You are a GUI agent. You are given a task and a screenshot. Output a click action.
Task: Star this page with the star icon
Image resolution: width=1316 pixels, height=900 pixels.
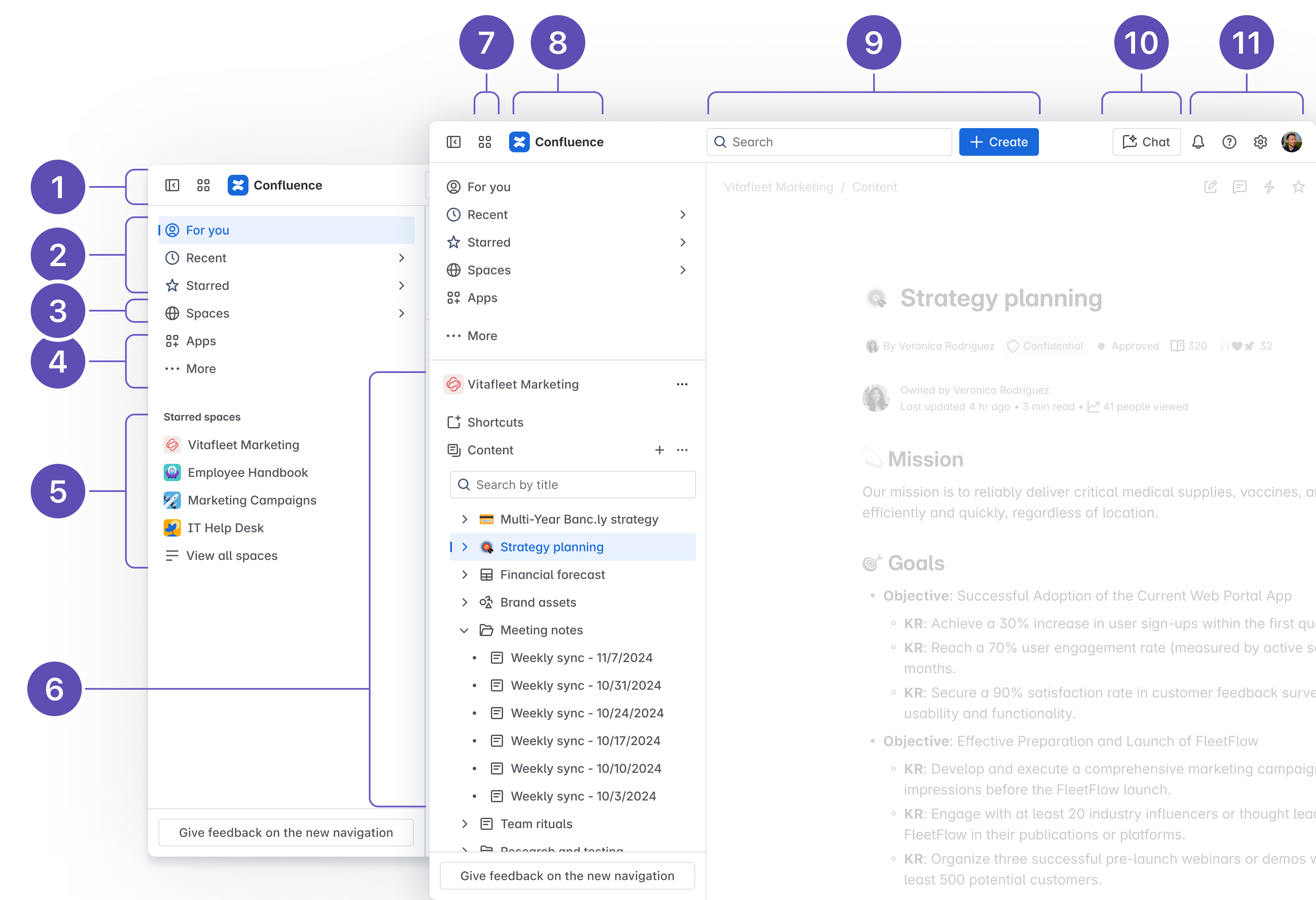[1298, 187]
